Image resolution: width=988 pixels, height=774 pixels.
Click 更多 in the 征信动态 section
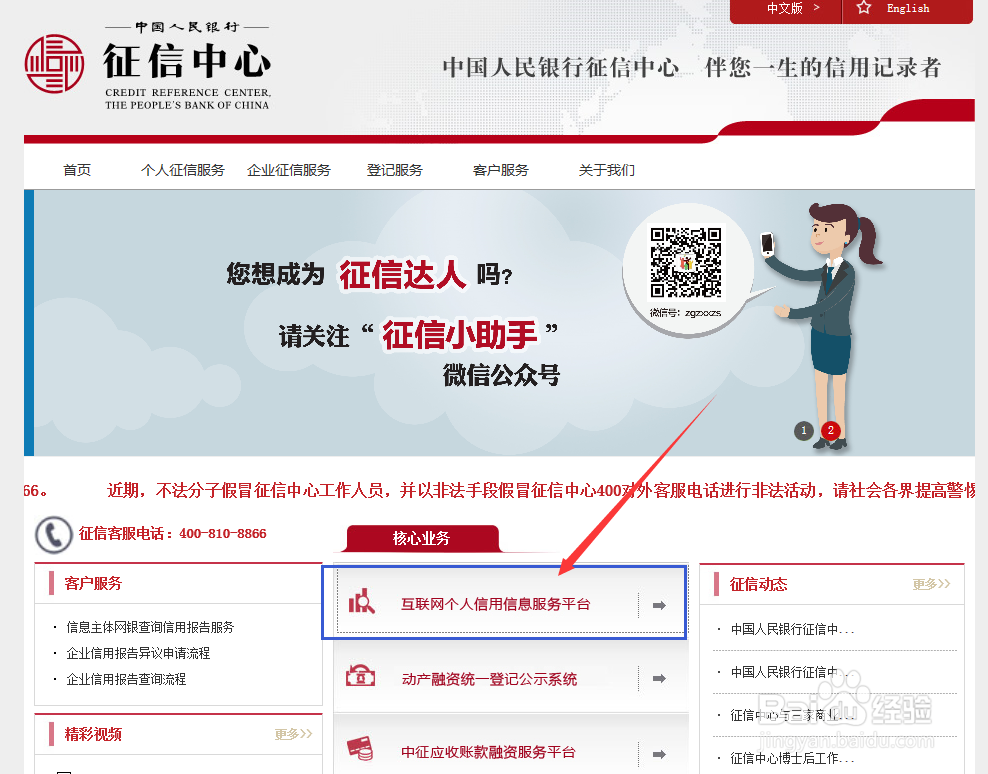click(931, 584)
